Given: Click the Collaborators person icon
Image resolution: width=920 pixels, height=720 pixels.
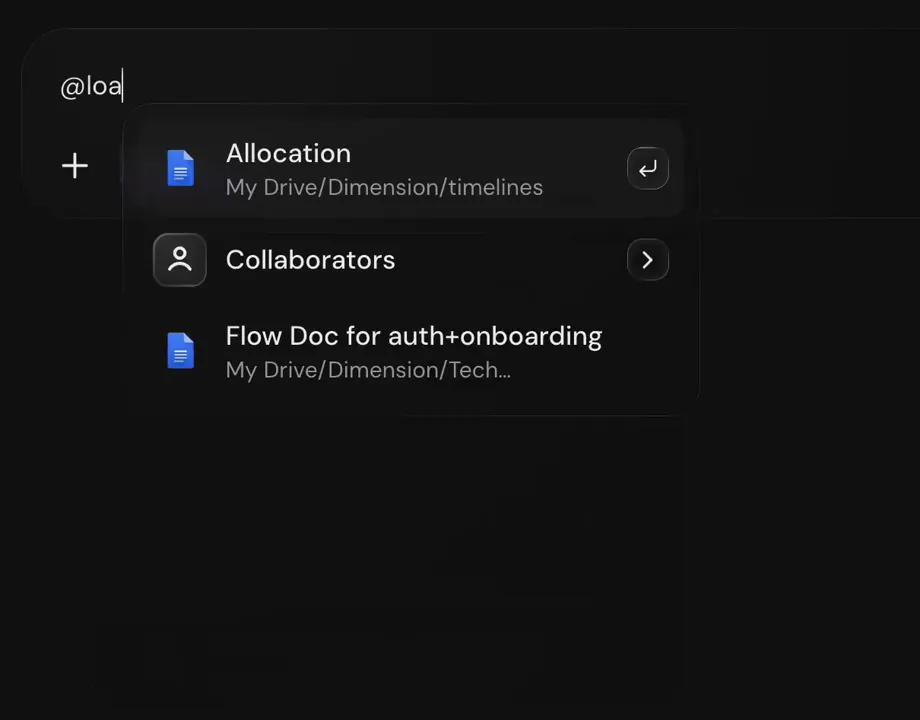Looking at the screenshot, I should point(180,259).
